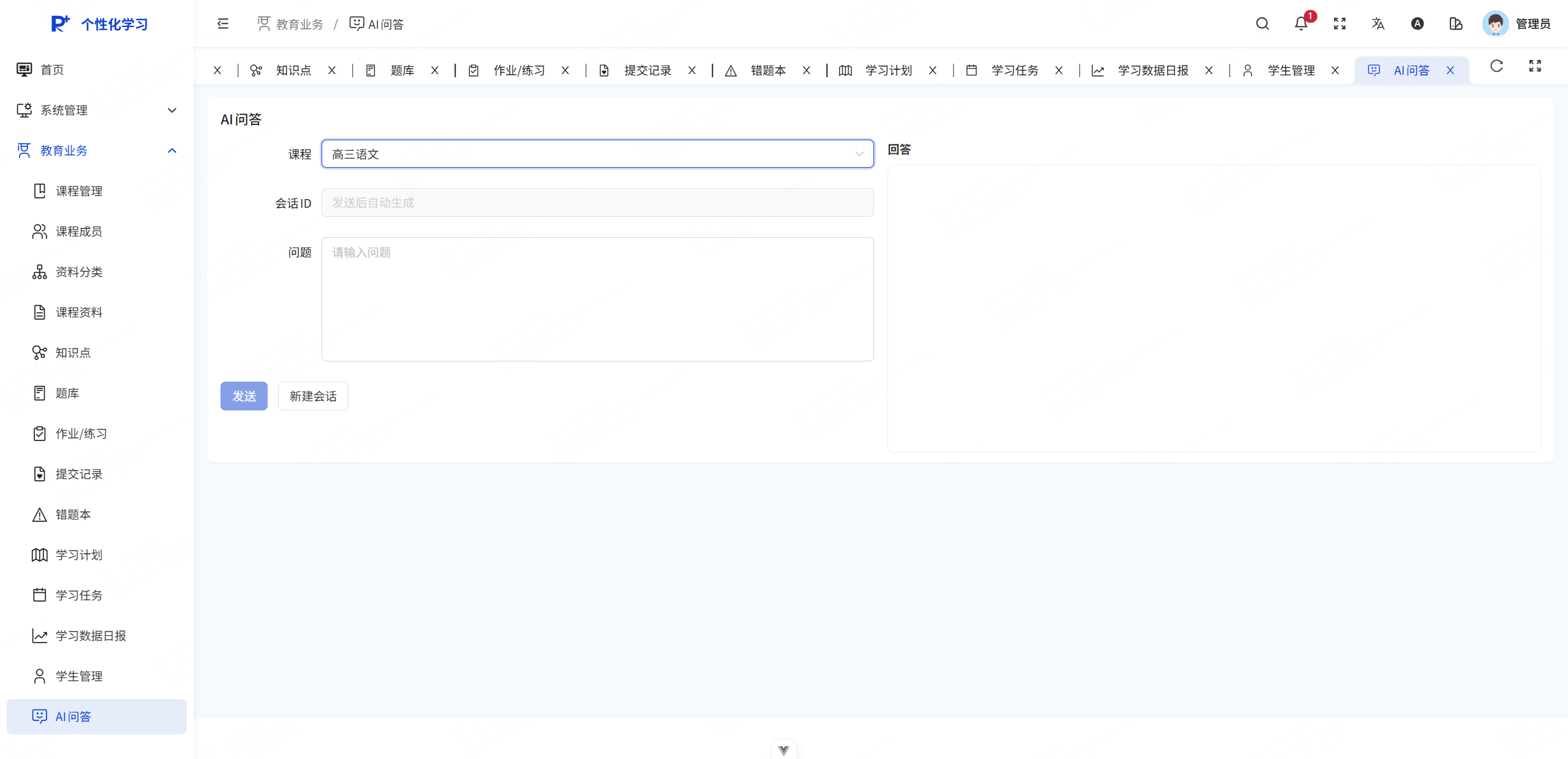The height and width of the screenshot is (759, 1568).
Task: Maximize content area with tab-bar fullscreen icon
Action: click(1535, 66)
